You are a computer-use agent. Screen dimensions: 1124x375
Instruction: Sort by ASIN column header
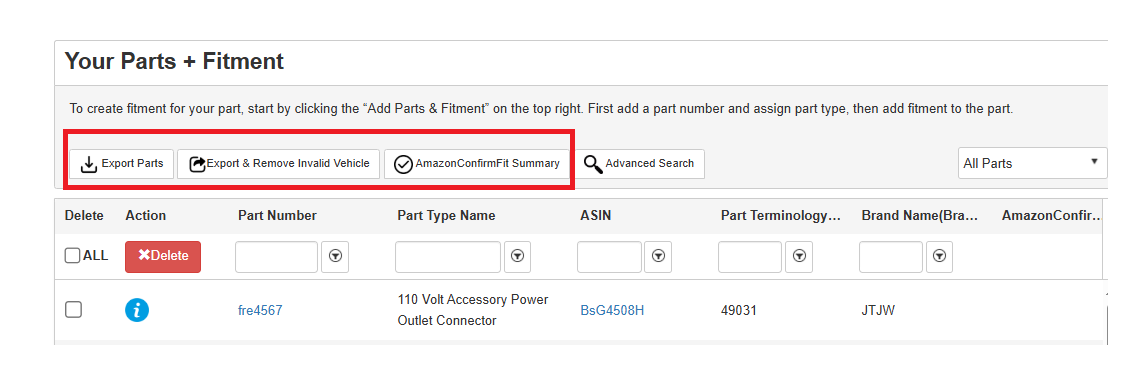tap(596, 216)
